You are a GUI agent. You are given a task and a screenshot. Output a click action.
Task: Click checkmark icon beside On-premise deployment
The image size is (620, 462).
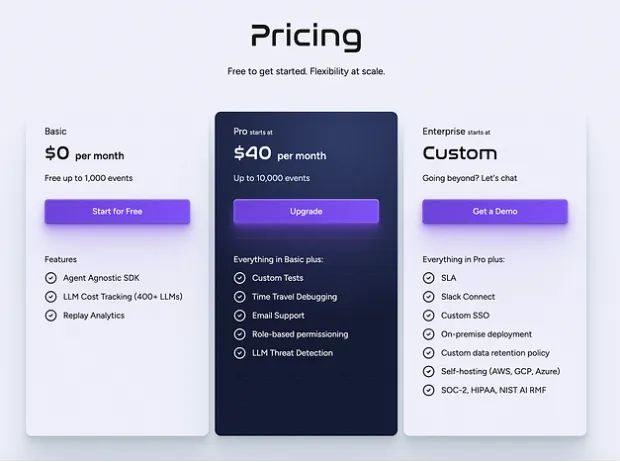click(428, 334)
